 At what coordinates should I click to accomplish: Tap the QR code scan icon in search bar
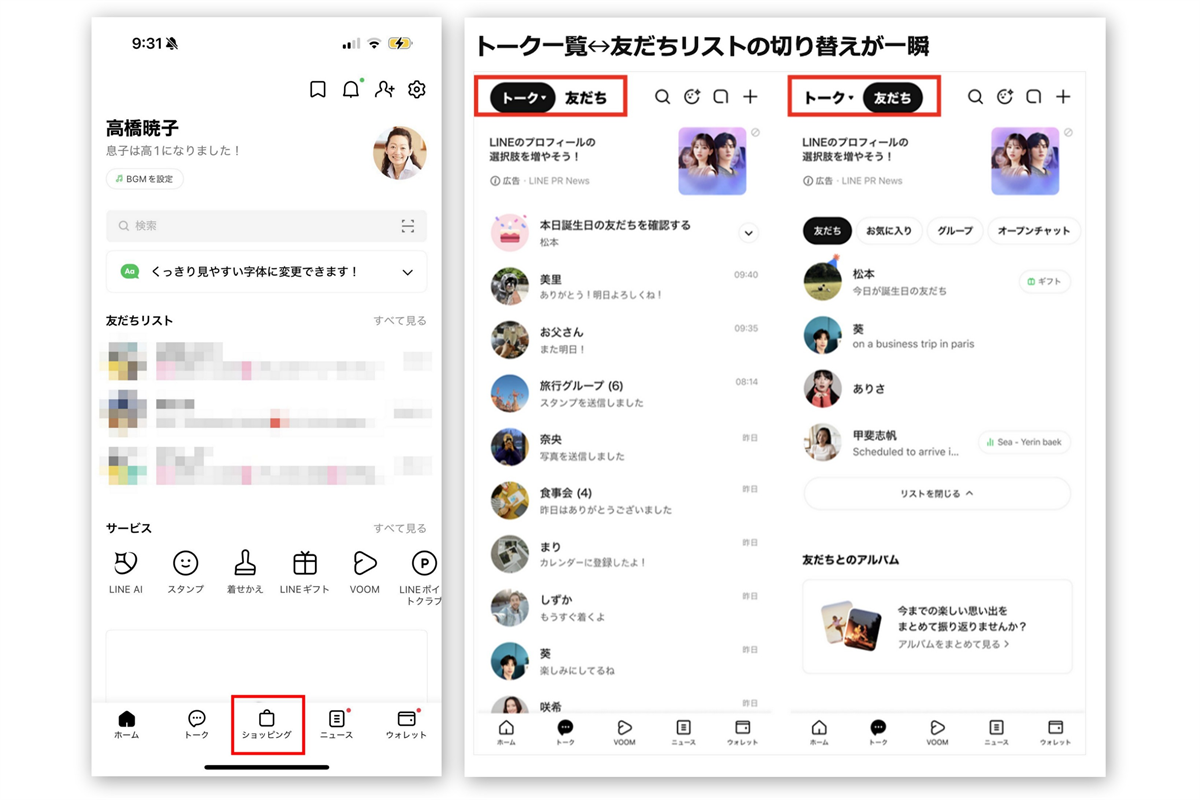click(408, 226)
